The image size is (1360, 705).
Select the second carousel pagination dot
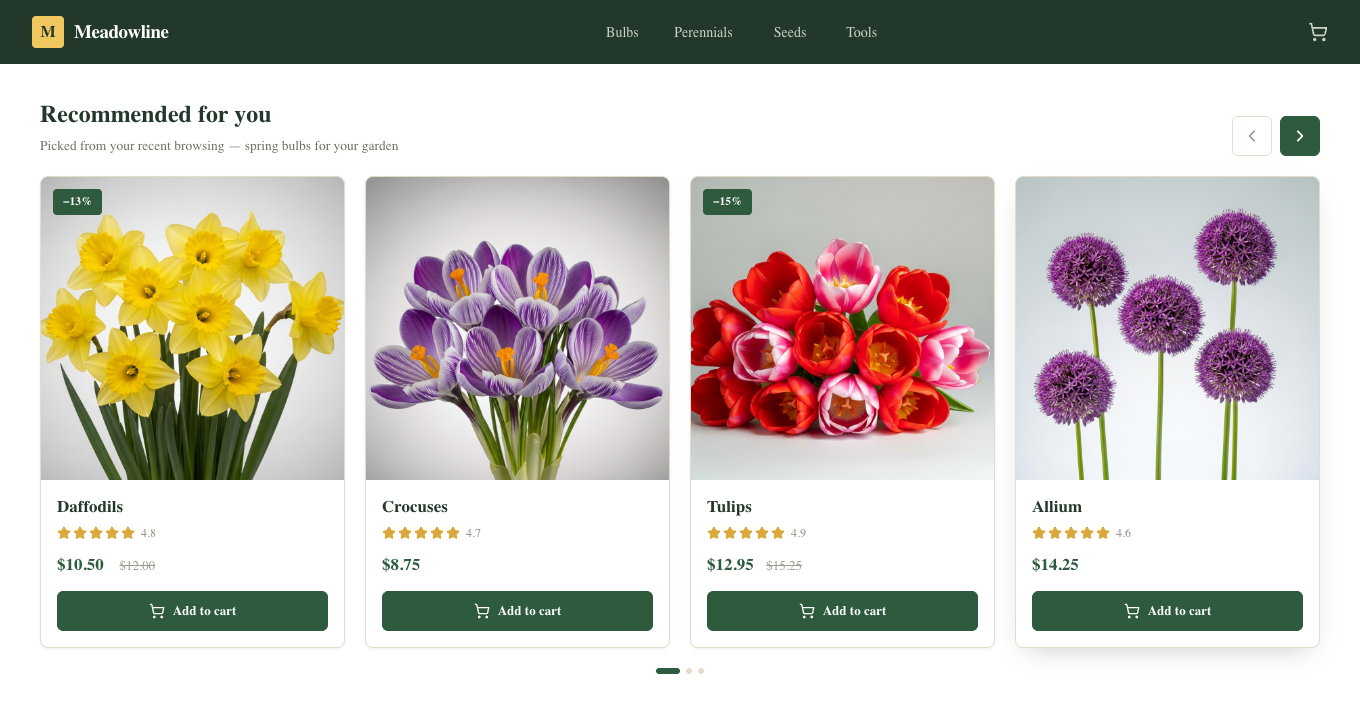coord(689,671)
